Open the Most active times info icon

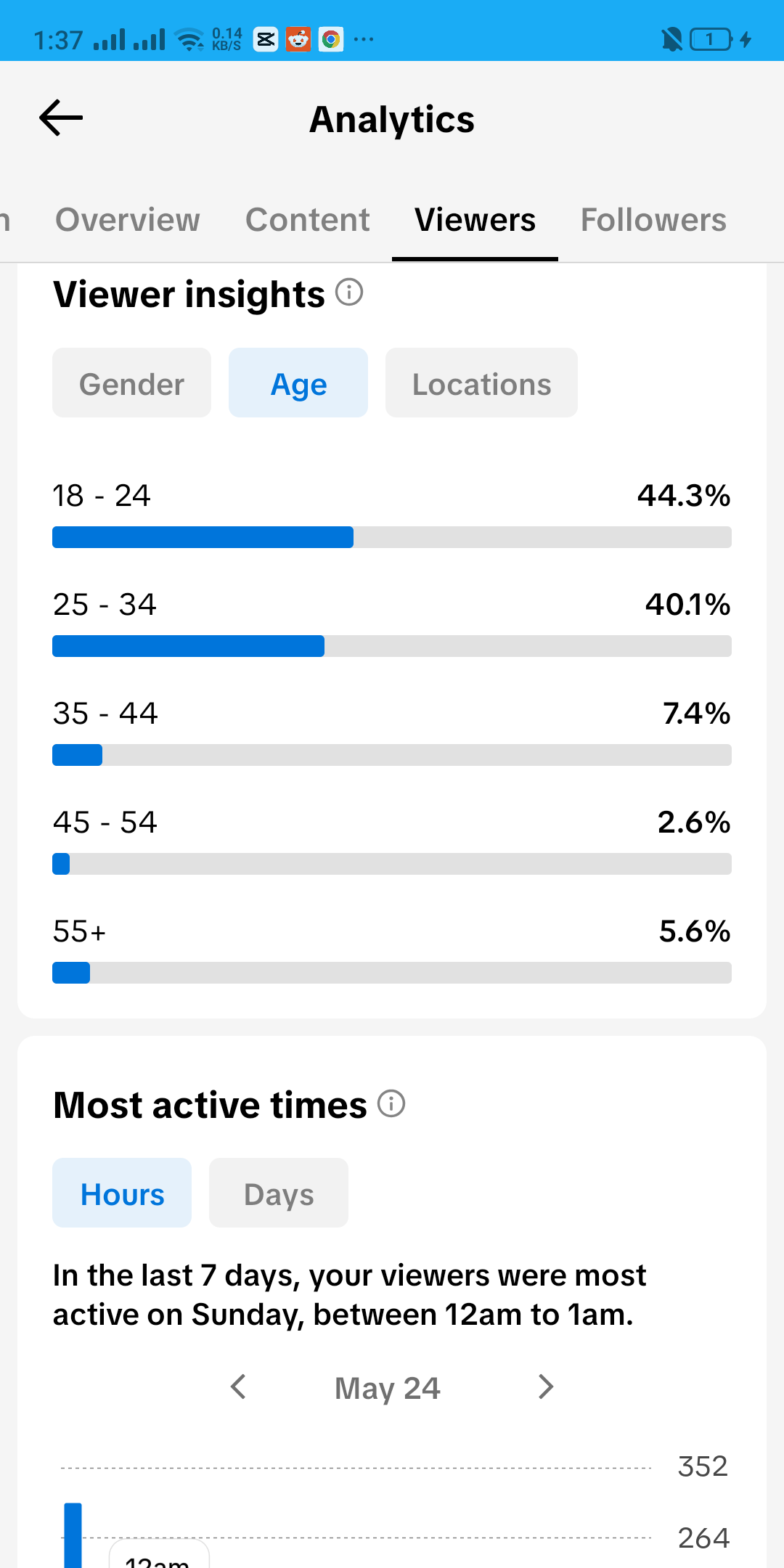(x=391, y=1103)
